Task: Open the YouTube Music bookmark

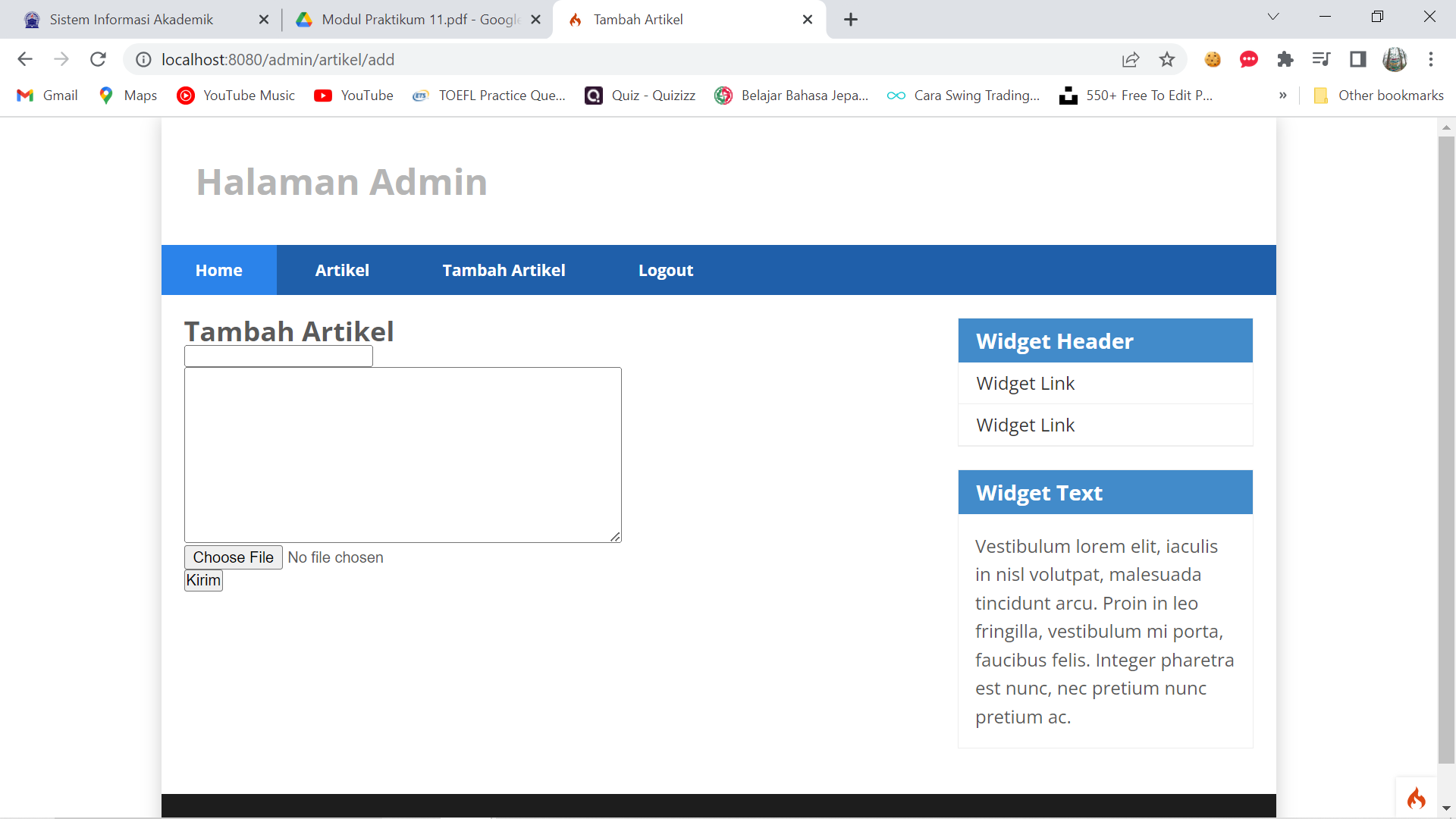Action: [x=235, y=96]
